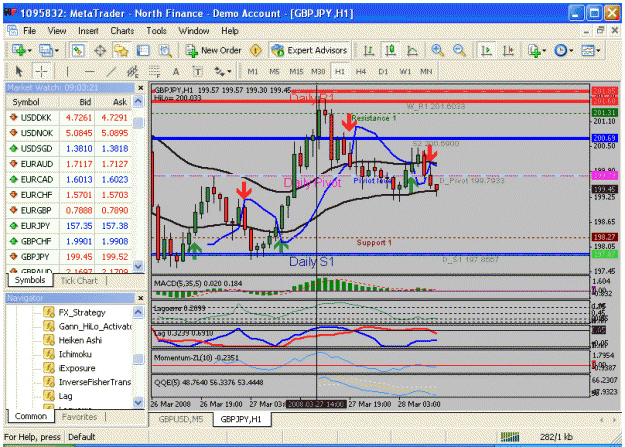The height and width of the screenshot is (447, 625).
Task: Toggle the Navigator window button
Action: coord(121,51)
